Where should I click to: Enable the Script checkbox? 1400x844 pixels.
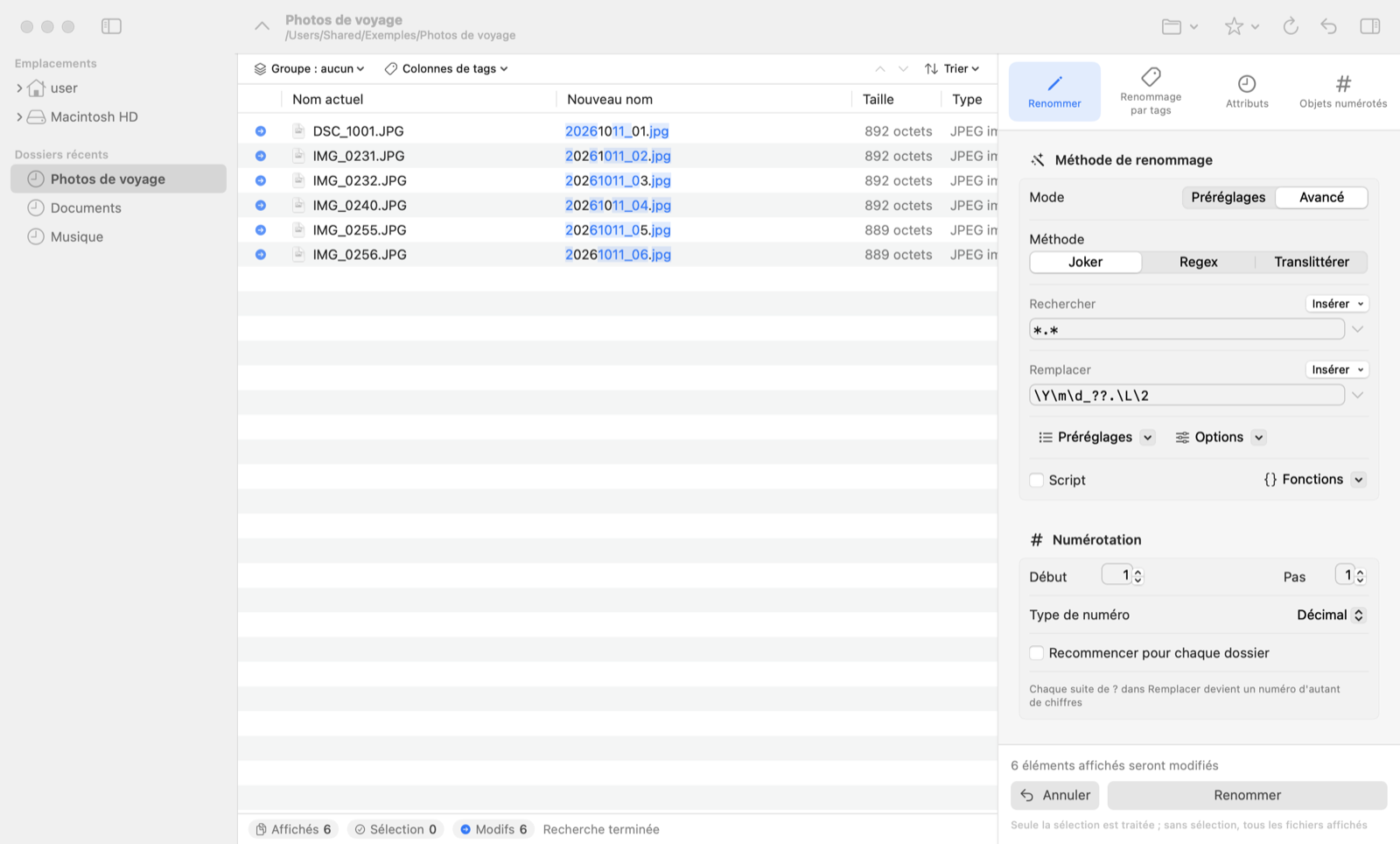pos(1037,480)
